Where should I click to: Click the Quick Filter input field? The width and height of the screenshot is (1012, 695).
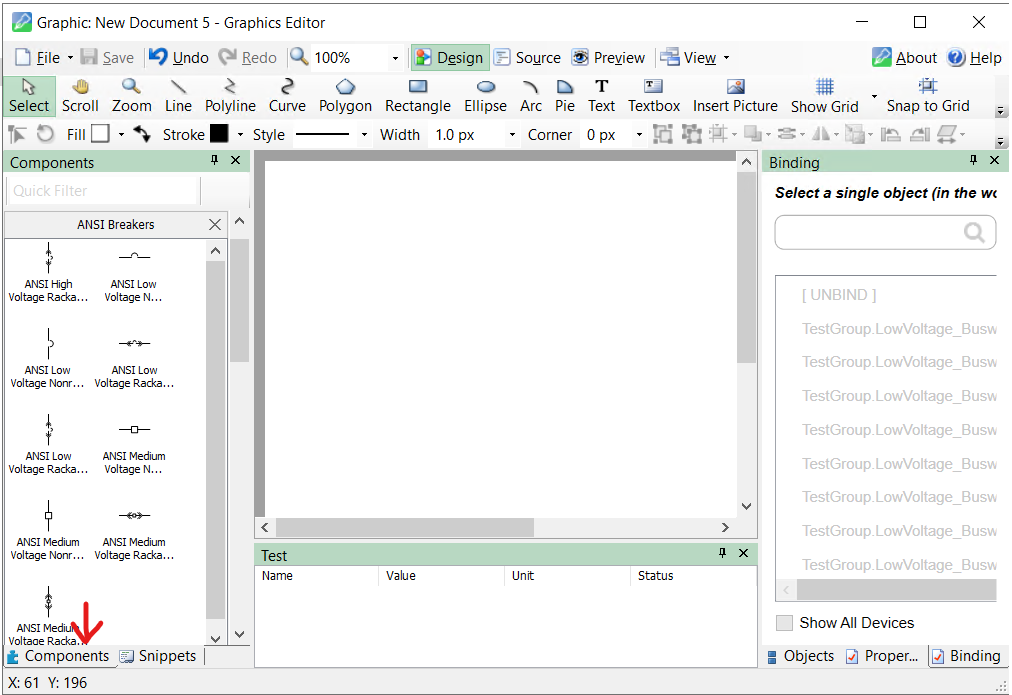coord(102,191)
